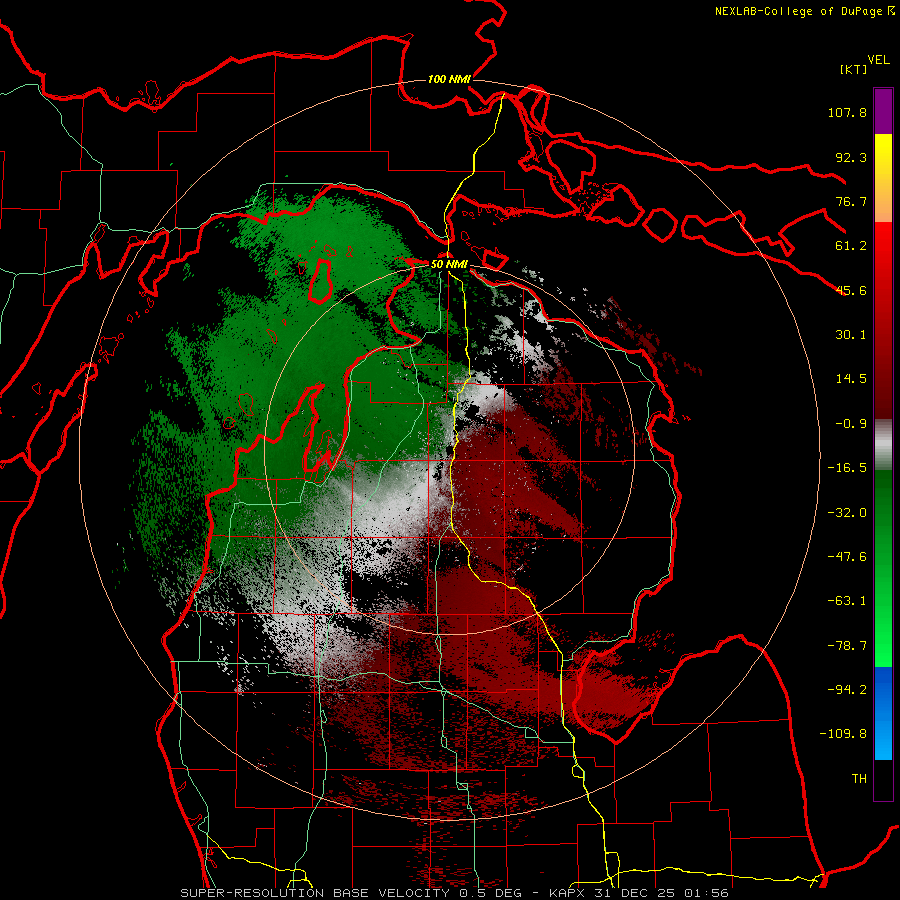Click the 30.1 velocity scale value

pyautogui.click(x=851, y=335)
